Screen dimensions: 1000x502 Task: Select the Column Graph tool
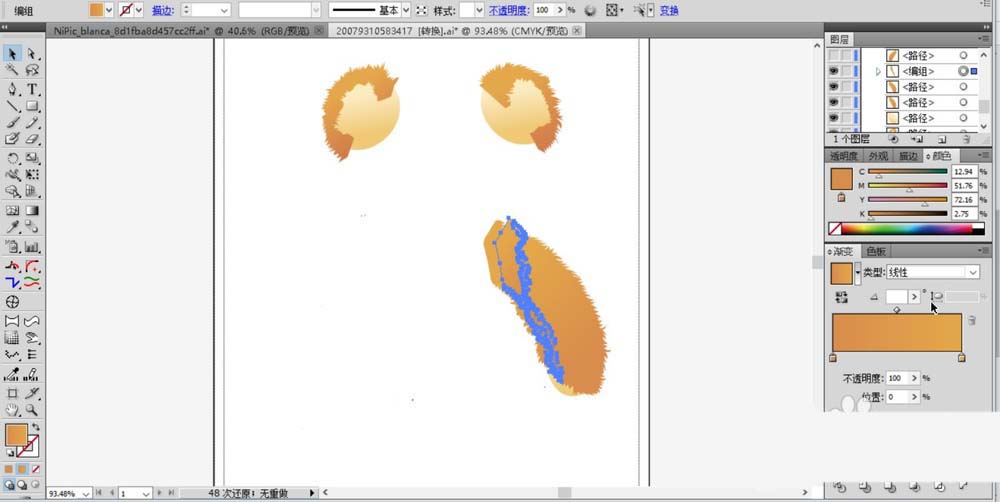(32, 246)
